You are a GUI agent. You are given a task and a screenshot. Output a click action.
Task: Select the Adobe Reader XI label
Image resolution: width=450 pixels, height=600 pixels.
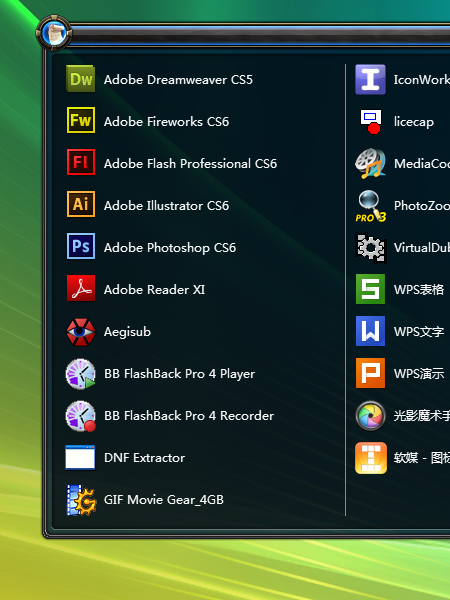[x=154, y=290]
